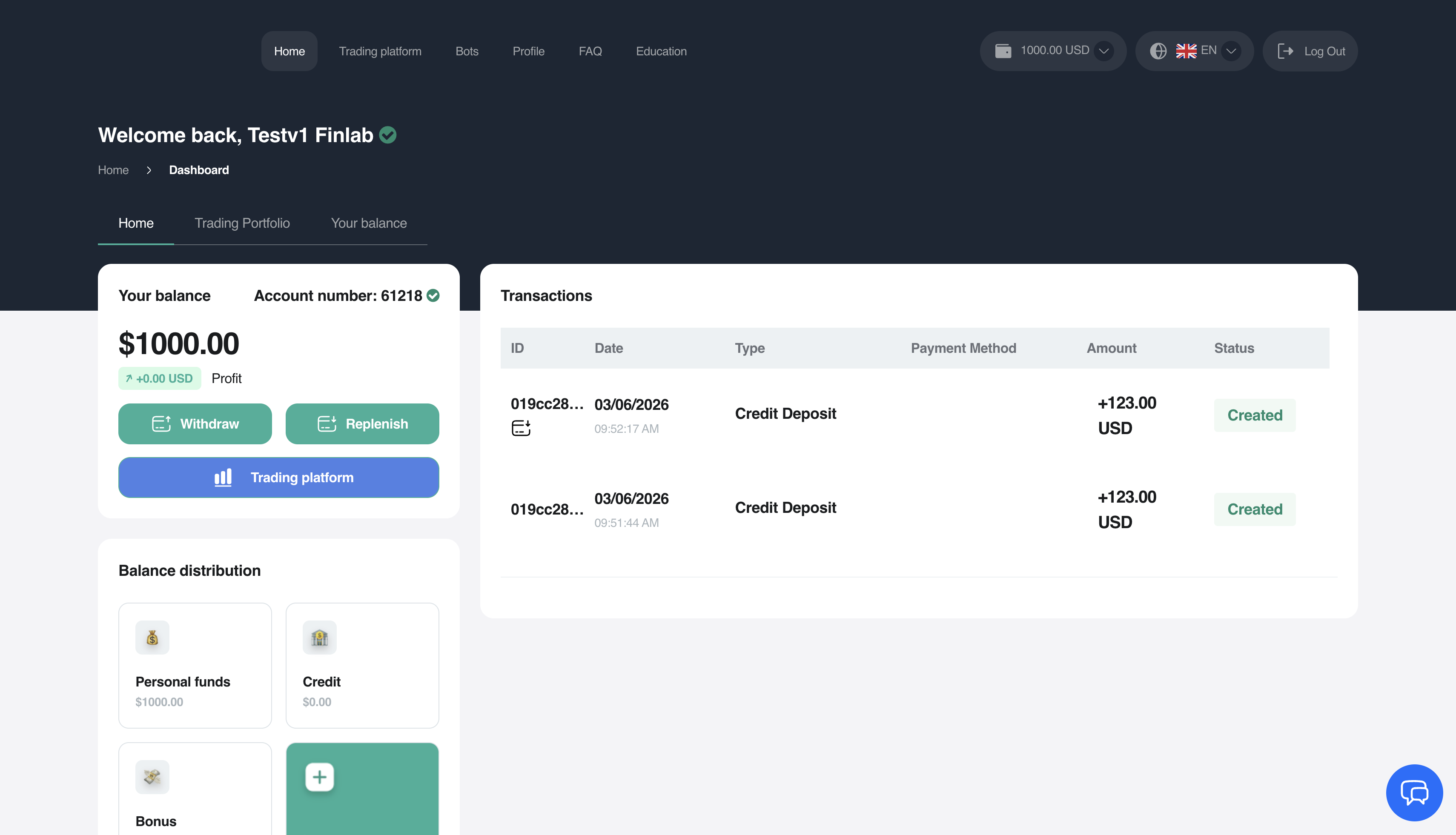Click the bank icon on the Credit card

pyautogui.click(x=320, y=637)
